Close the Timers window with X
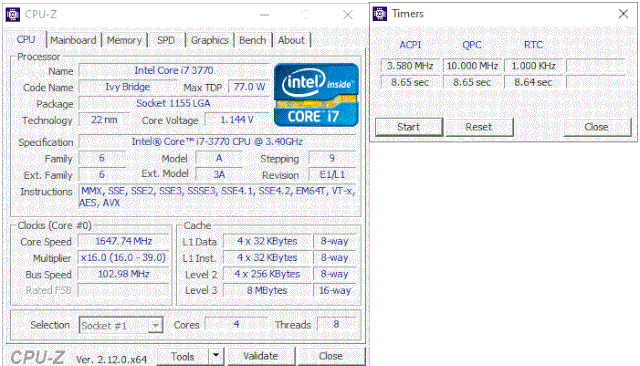 click(x=623, y=14)
